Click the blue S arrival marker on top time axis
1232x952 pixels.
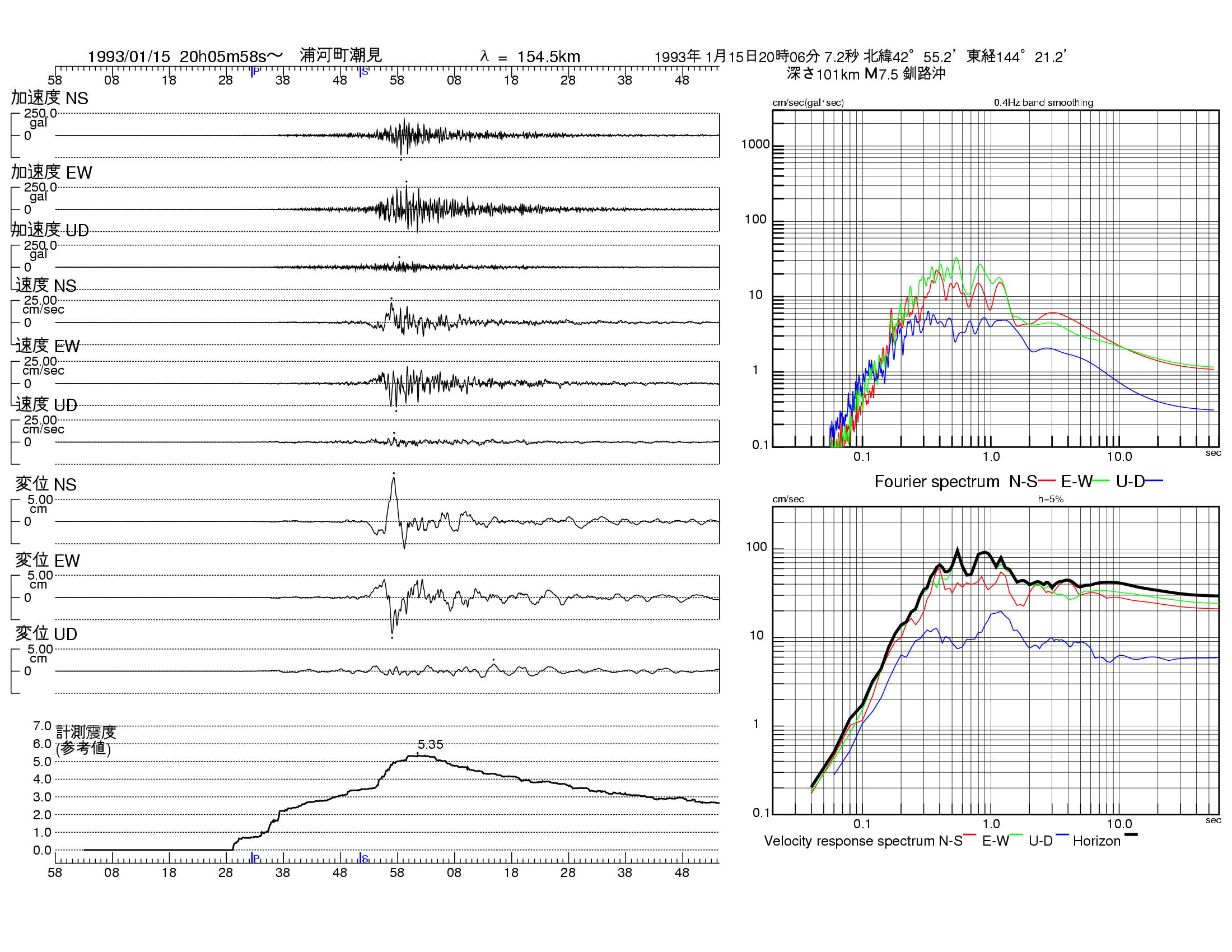click(364, 72)
